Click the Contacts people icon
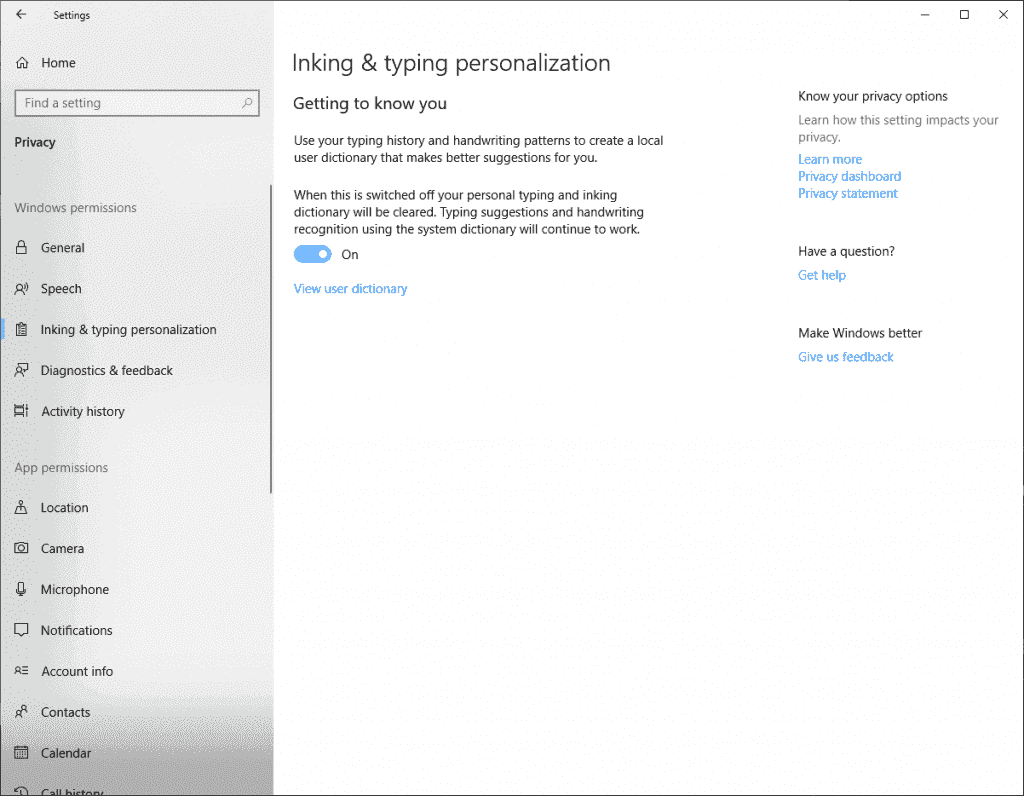Viewport: 1024px width, 796px height. [22, 712]
